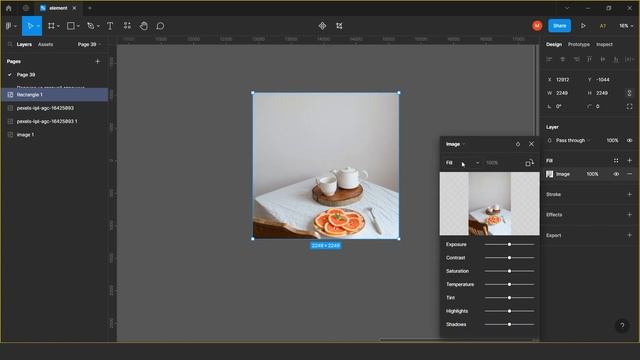Click align vertical centers icon
The image size is (640, 360).
(x=603, y=60)
